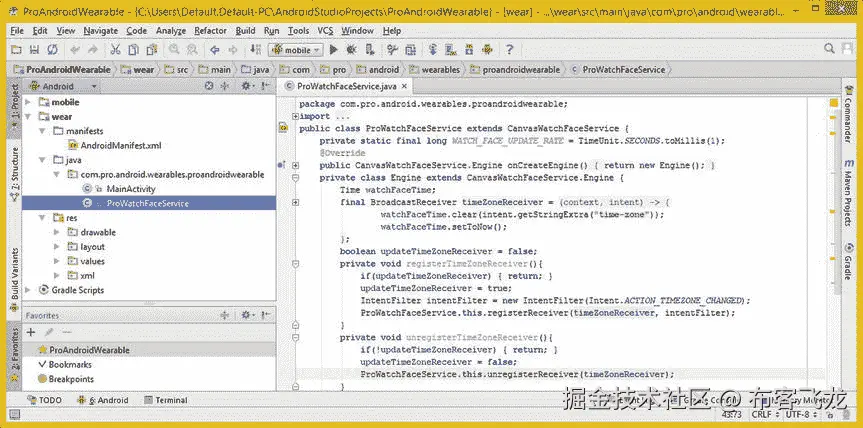Click the Attach debugger device icon

pyautogui.click(x=370, y=50)
